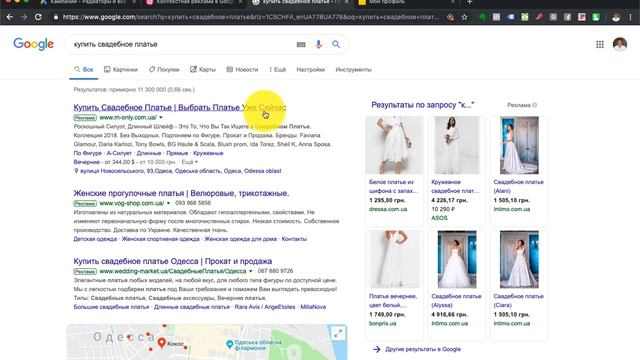Open a new browser tab with plus
Screen dimensions: 640x360
tap(469, 2)
